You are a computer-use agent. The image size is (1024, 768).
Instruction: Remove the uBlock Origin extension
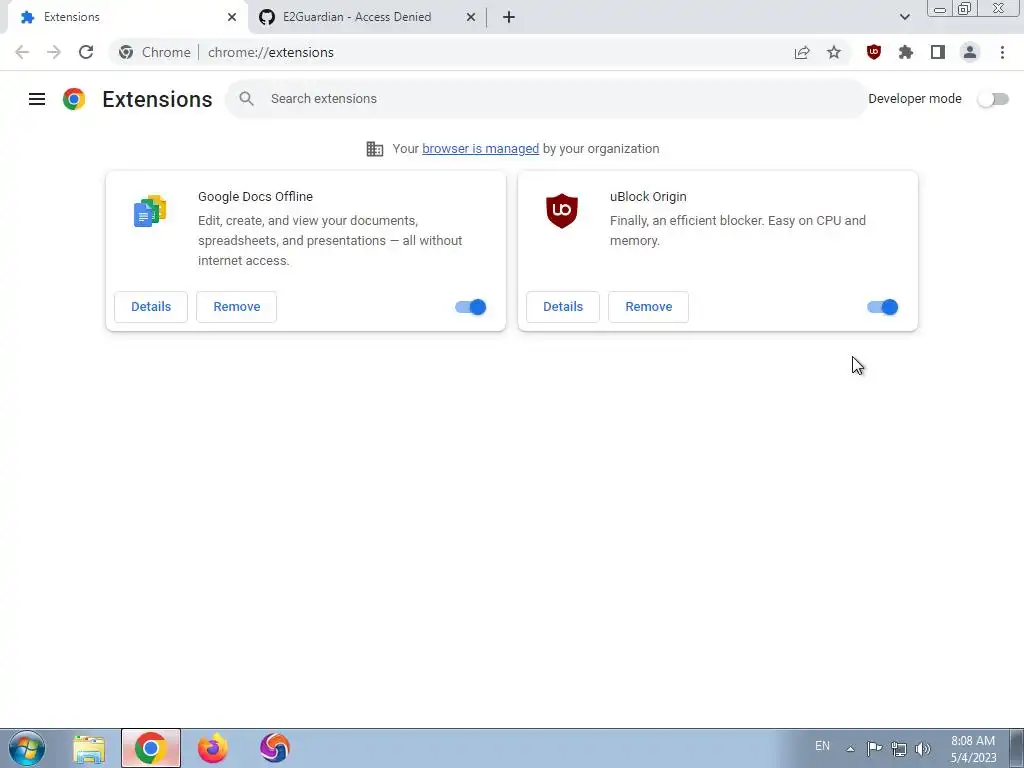[648, 307]
